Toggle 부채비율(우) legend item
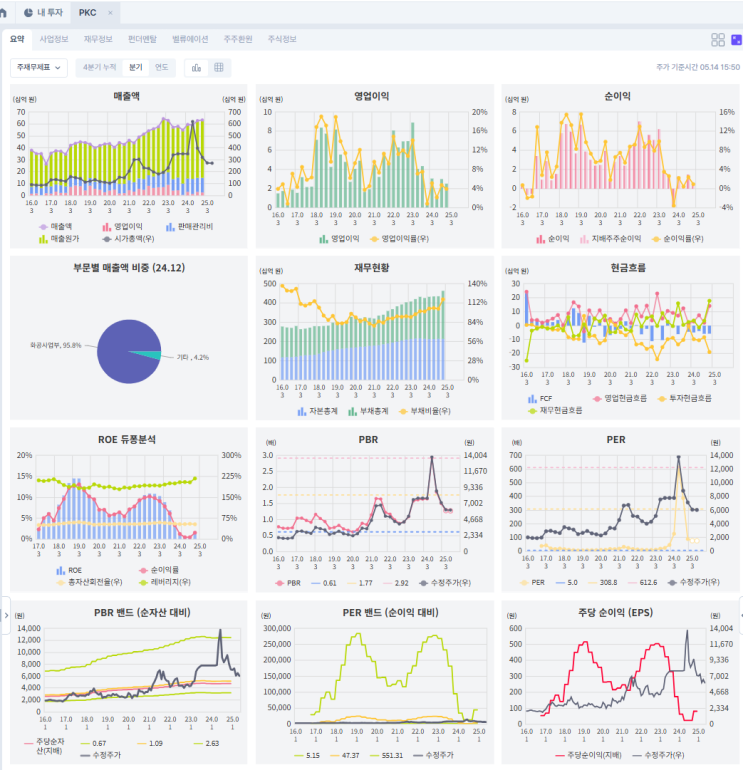The image size is (743, 770). tap(424, 411)
